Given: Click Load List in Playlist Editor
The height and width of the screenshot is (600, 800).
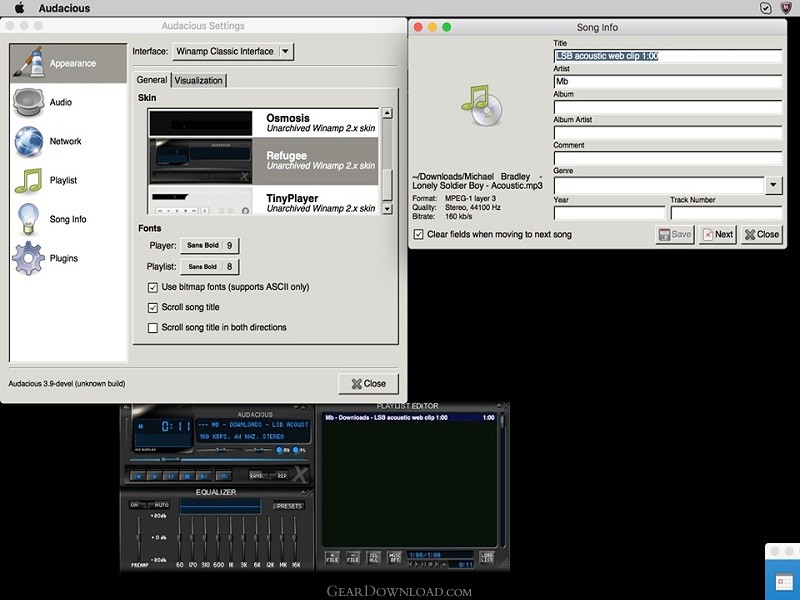Looking at the screenshot, I should [486, 558].
